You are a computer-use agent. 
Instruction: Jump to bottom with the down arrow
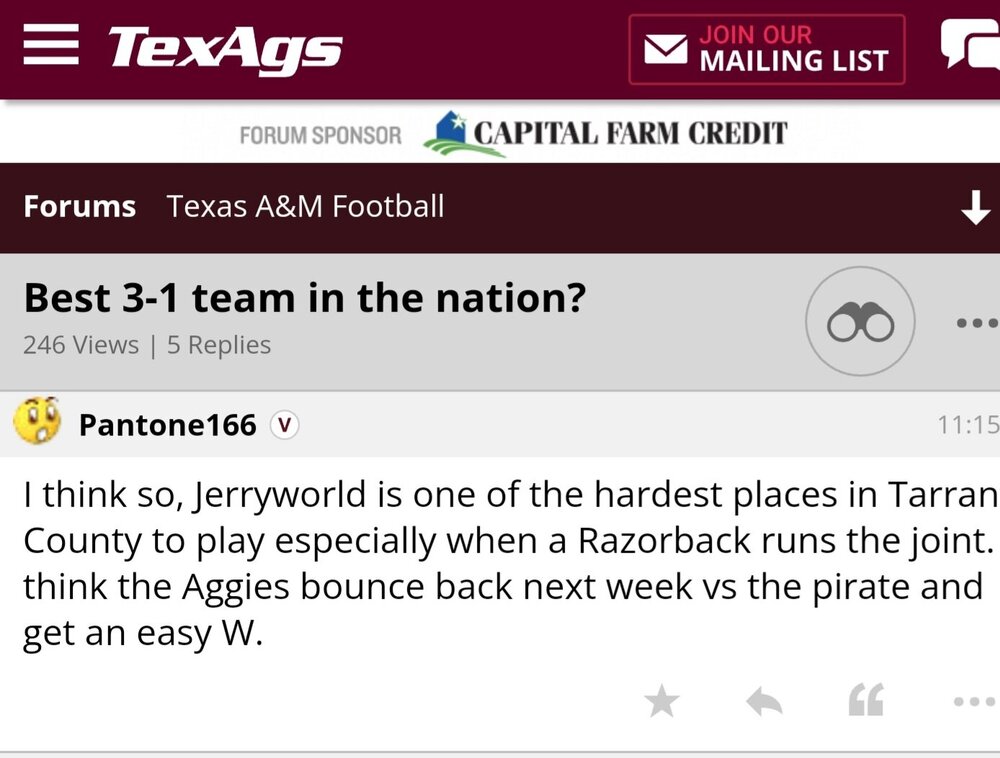point(974,208)
